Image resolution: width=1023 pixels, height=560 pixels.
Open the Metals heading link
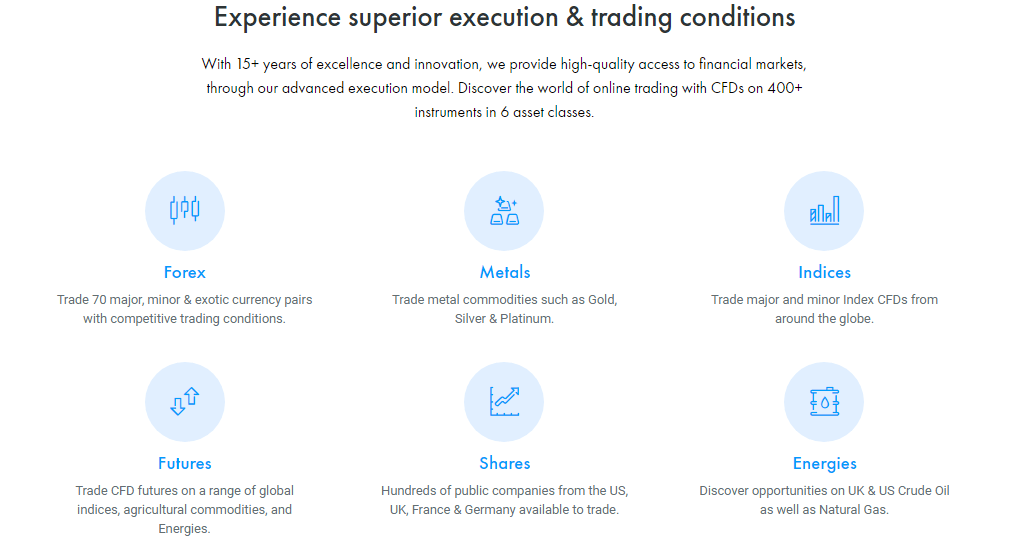point(505,272)
